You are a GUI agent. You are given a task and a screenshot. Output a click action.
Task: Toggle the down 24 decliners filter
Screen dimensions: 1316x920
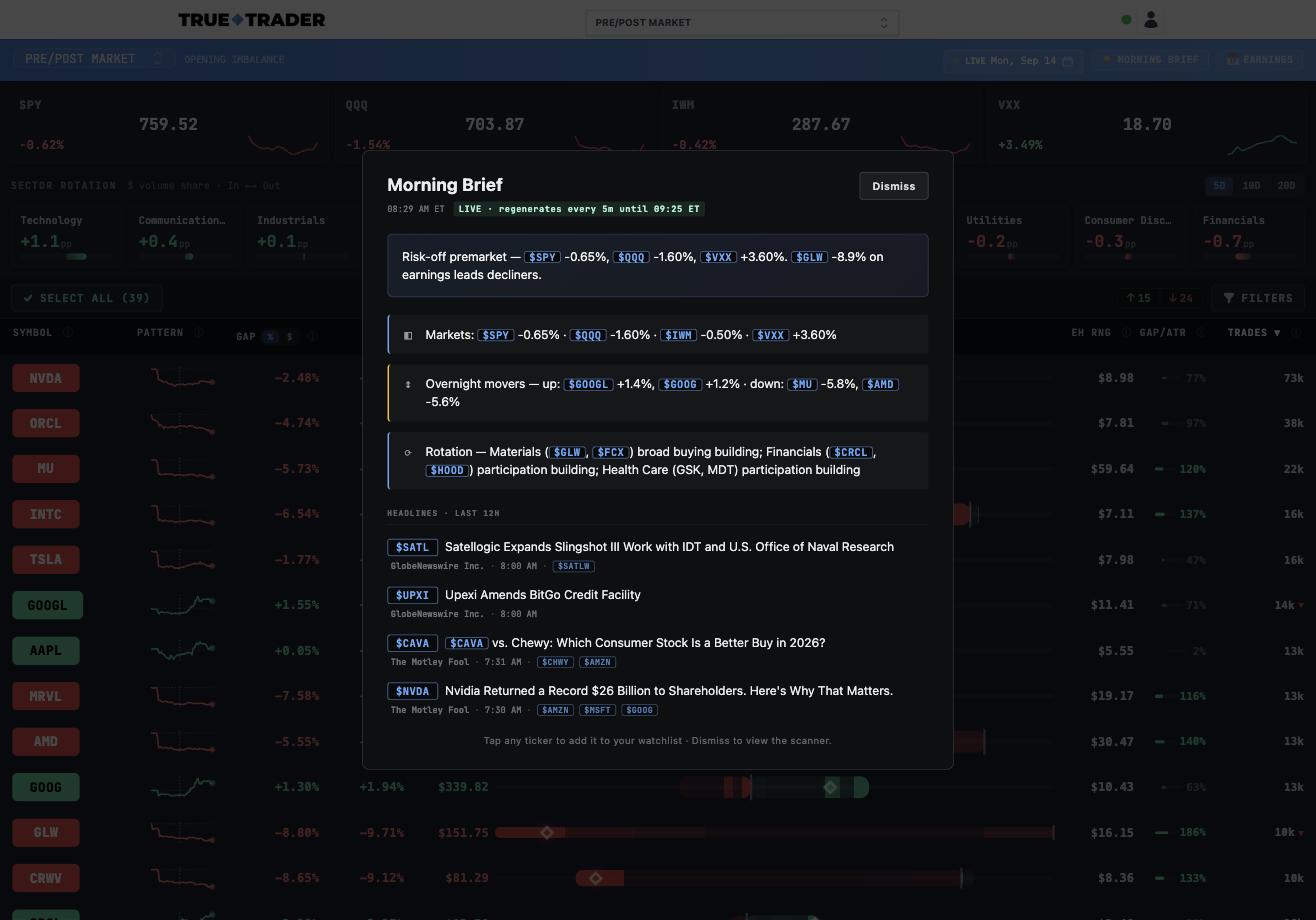pos(1180,298)
